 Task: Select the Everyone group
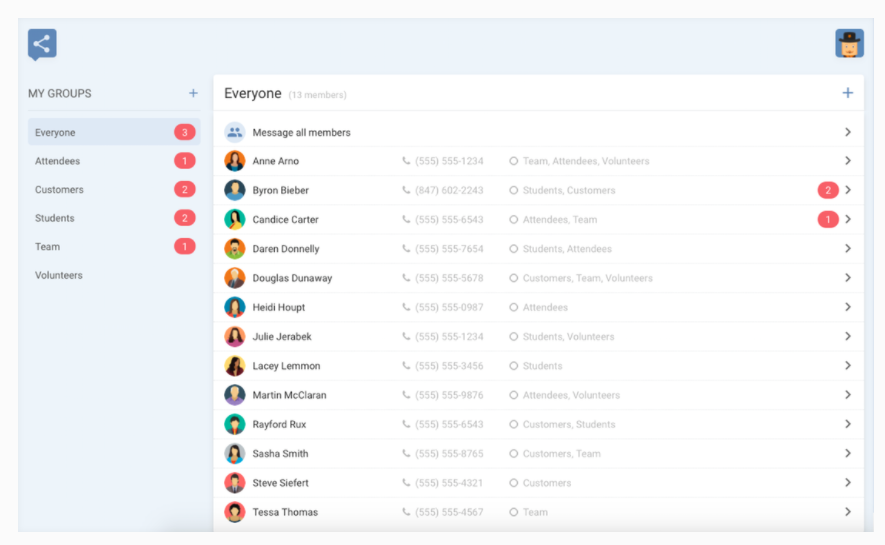tap(114, 132)
